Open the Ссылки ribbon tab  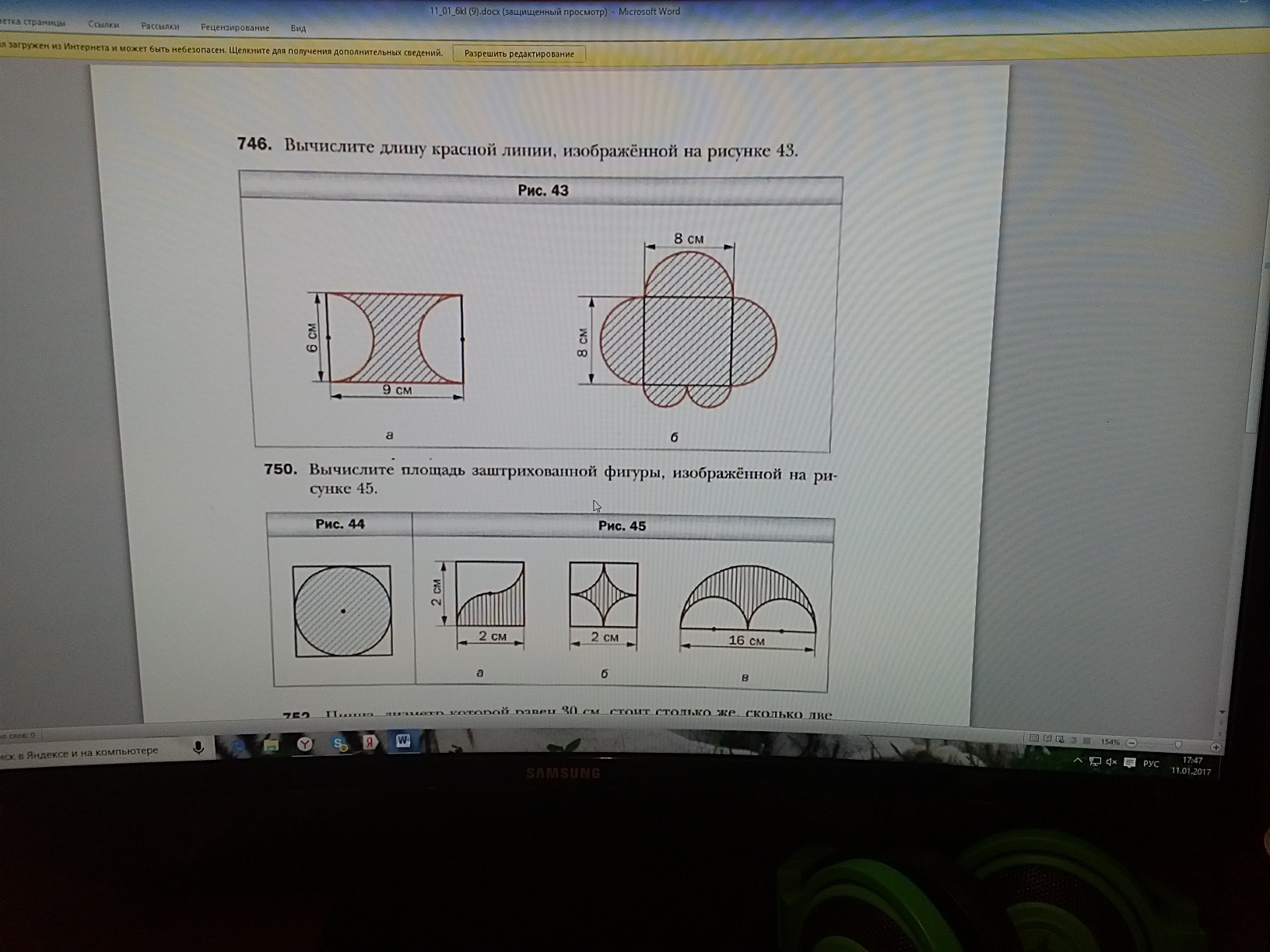pyautogui.click(x=103, y=25)
